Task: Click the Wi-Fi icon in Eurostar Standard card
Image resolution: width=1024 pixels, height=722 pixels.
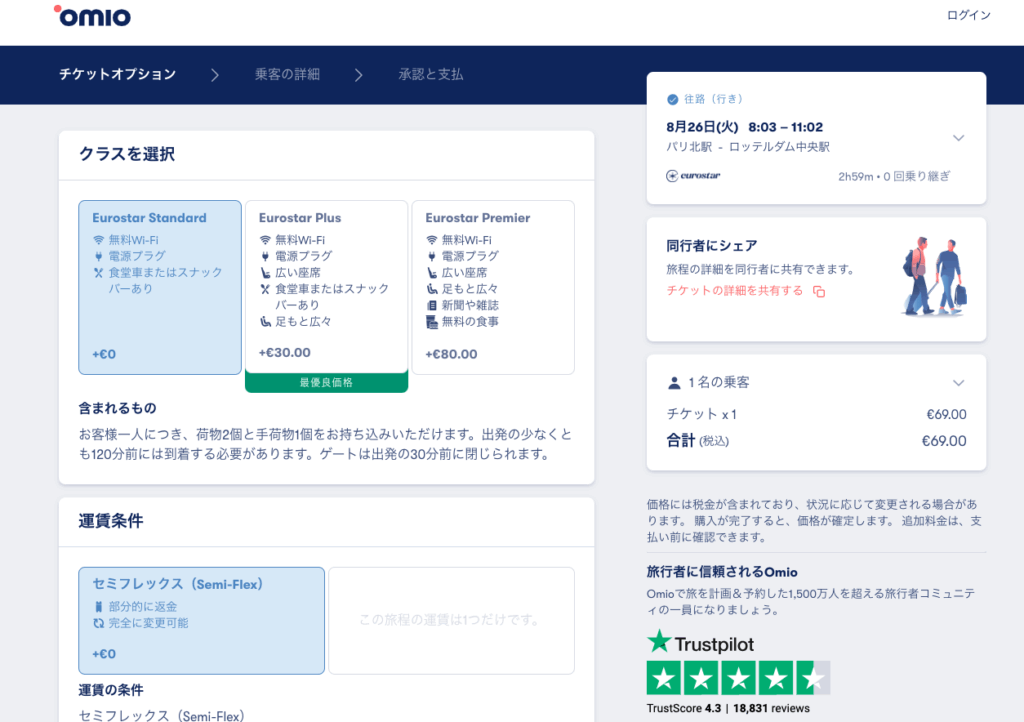Action: [x=99, y=240]
